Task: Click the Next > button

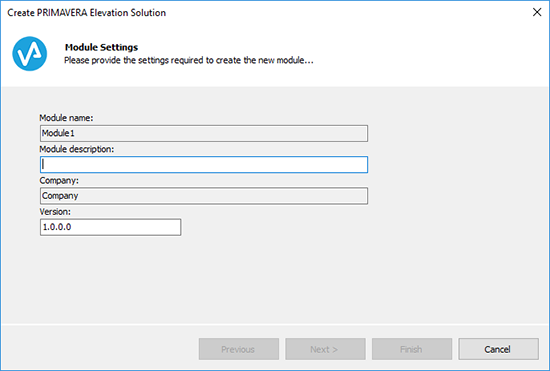Action: [x=325, y=349]
